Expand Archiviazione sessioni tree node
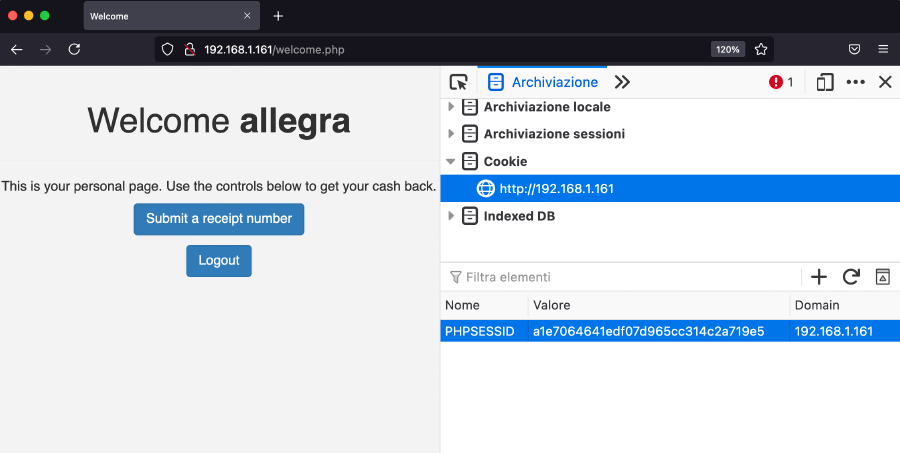 click(x=451, y=134)
